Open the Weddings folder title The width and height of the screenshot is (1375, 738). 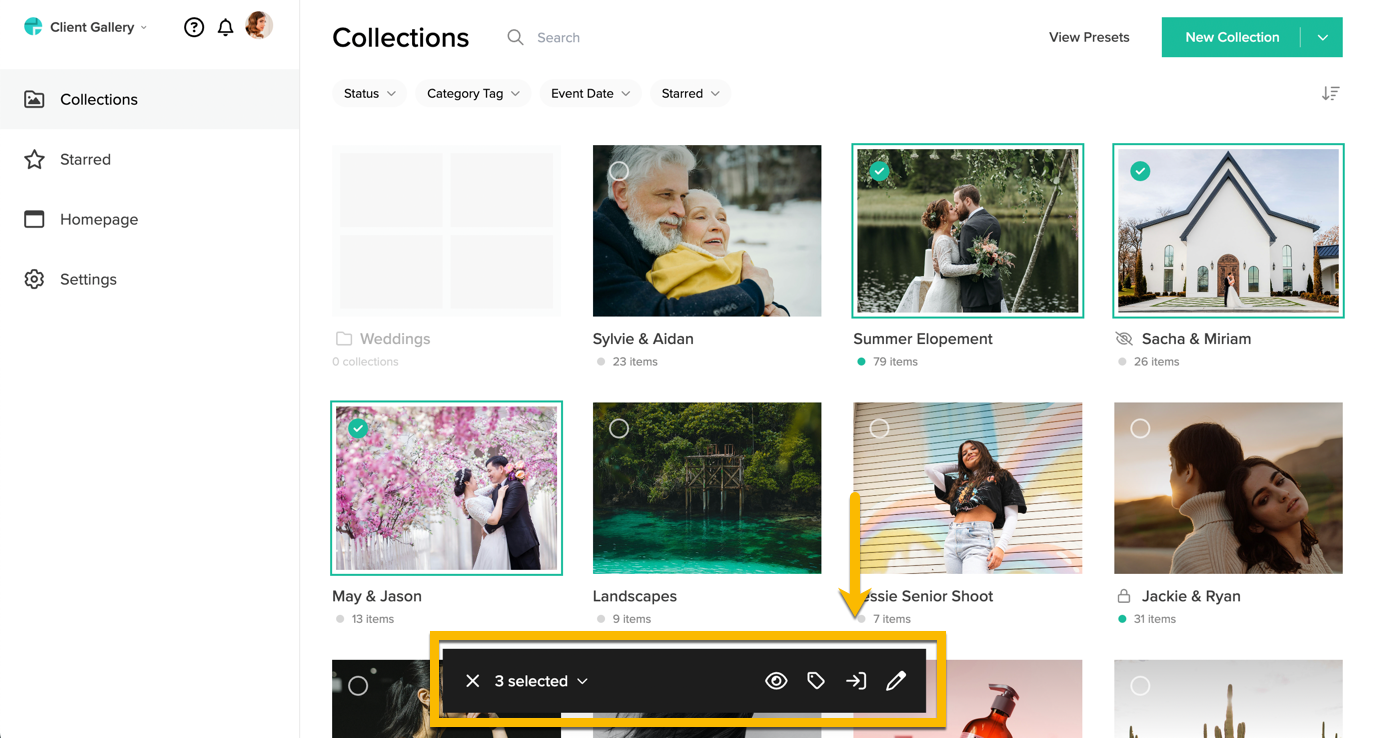pyautogui.click(x=395, y=339)
